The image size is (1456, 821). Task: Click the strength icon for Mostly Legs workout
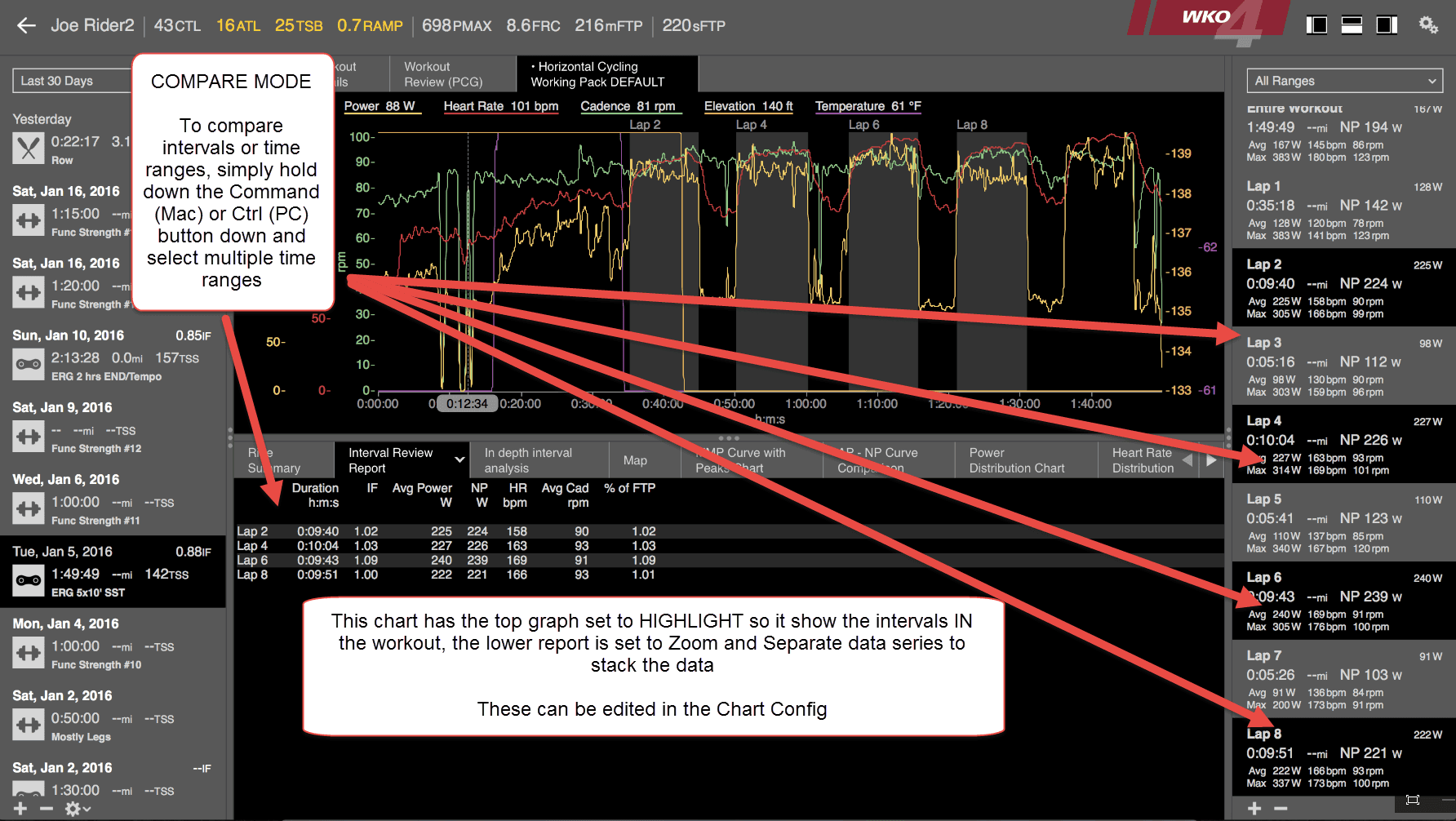29,725
